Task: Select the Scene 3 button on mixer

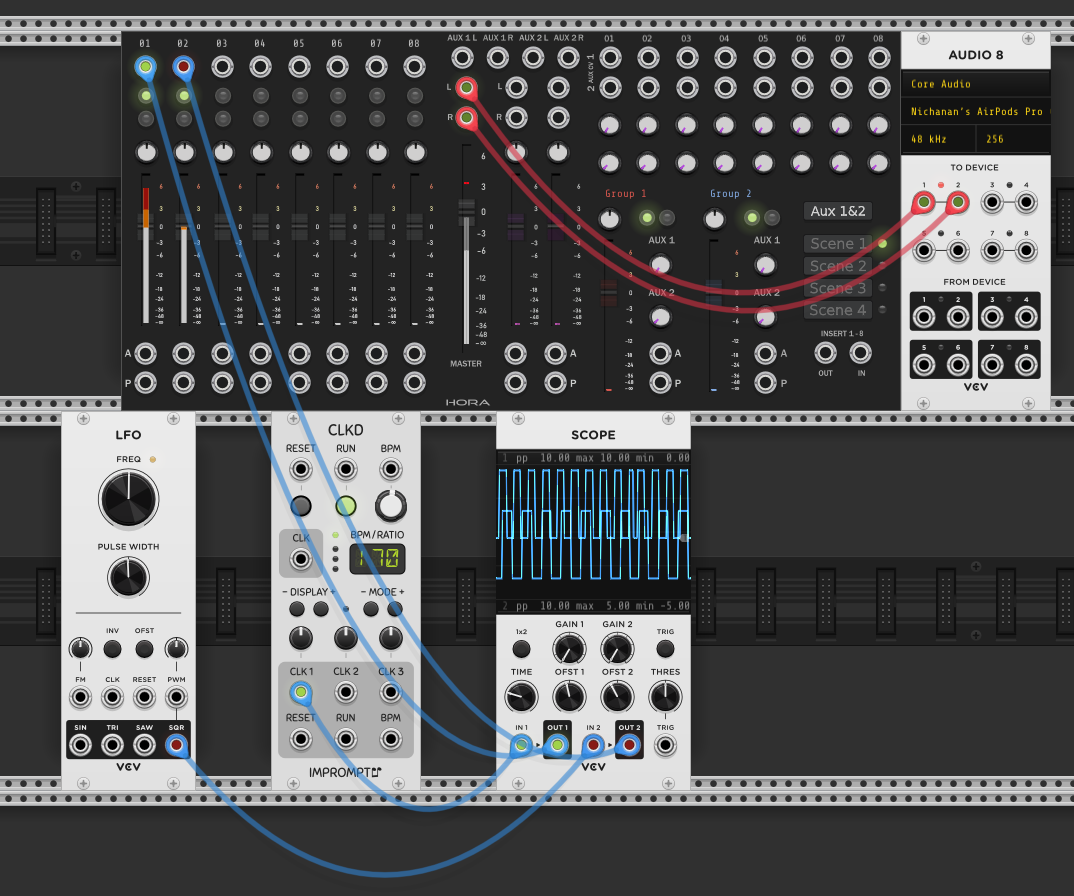Action: [x=838, y=288]
